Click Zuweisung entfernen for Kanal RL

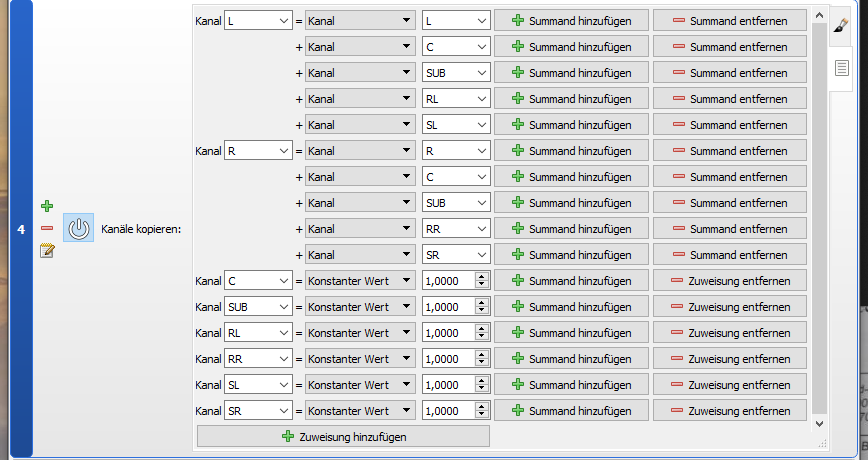coord(729,332)
